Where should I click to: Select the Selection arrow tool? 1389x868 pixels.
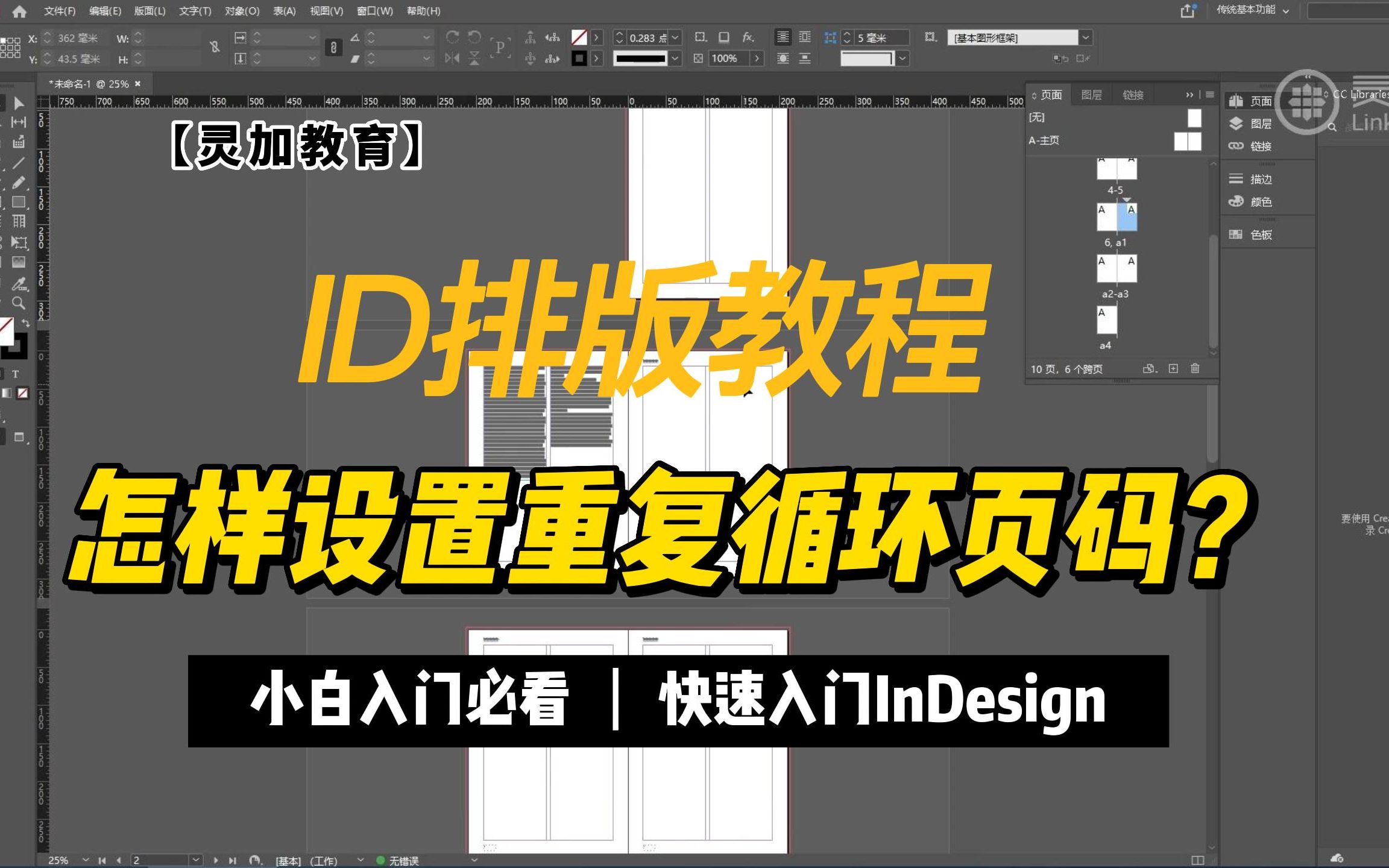tap(18, 103)
